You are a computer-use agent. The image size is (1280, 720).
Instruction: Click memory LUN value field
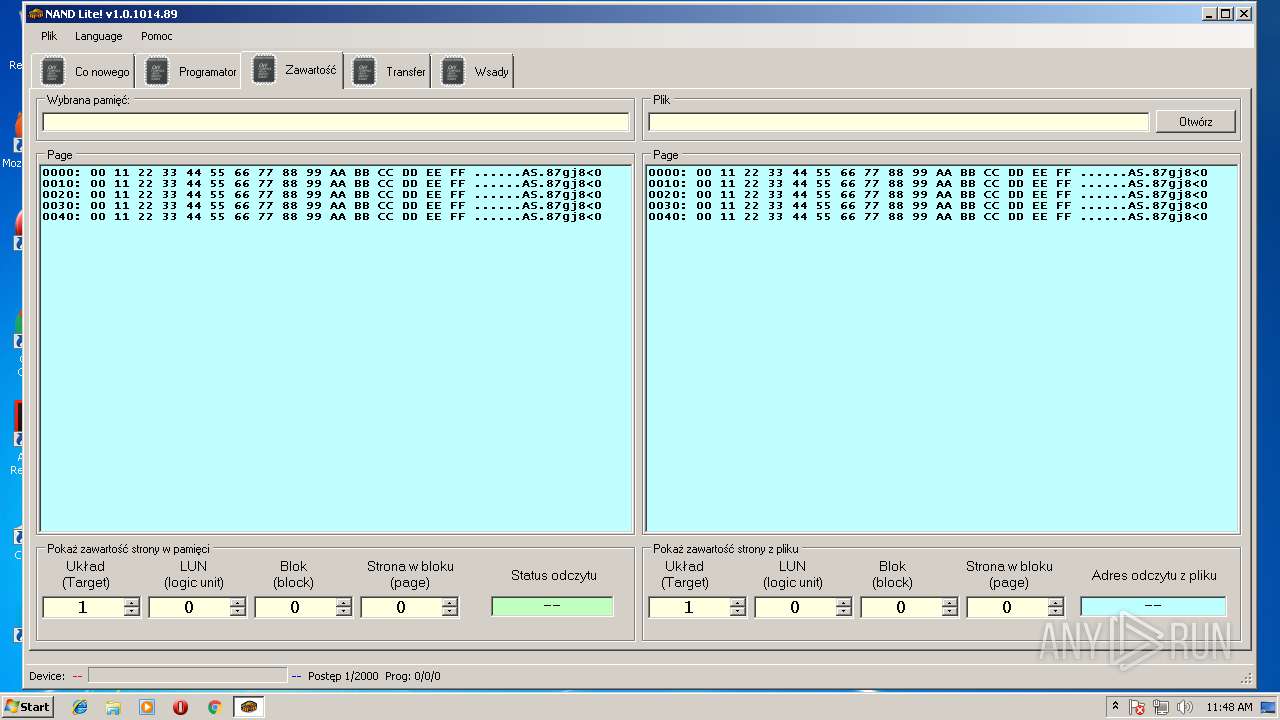[189, 607]
